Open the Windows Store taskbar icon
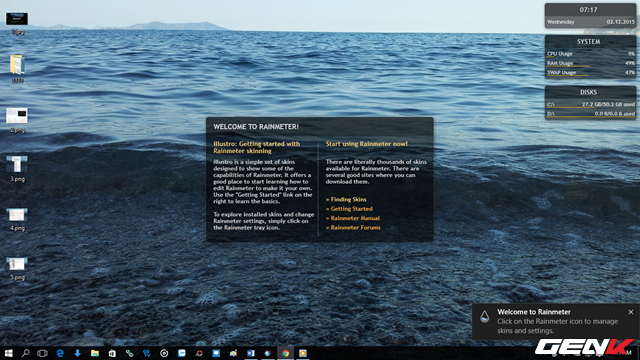The image size is (640, 360). click(x=112, y=353)
